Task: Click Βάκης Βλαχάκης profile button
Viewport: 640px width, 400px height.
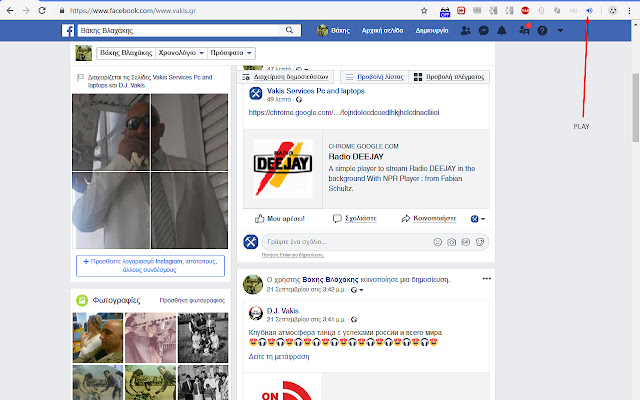Action: pos(126,53)
